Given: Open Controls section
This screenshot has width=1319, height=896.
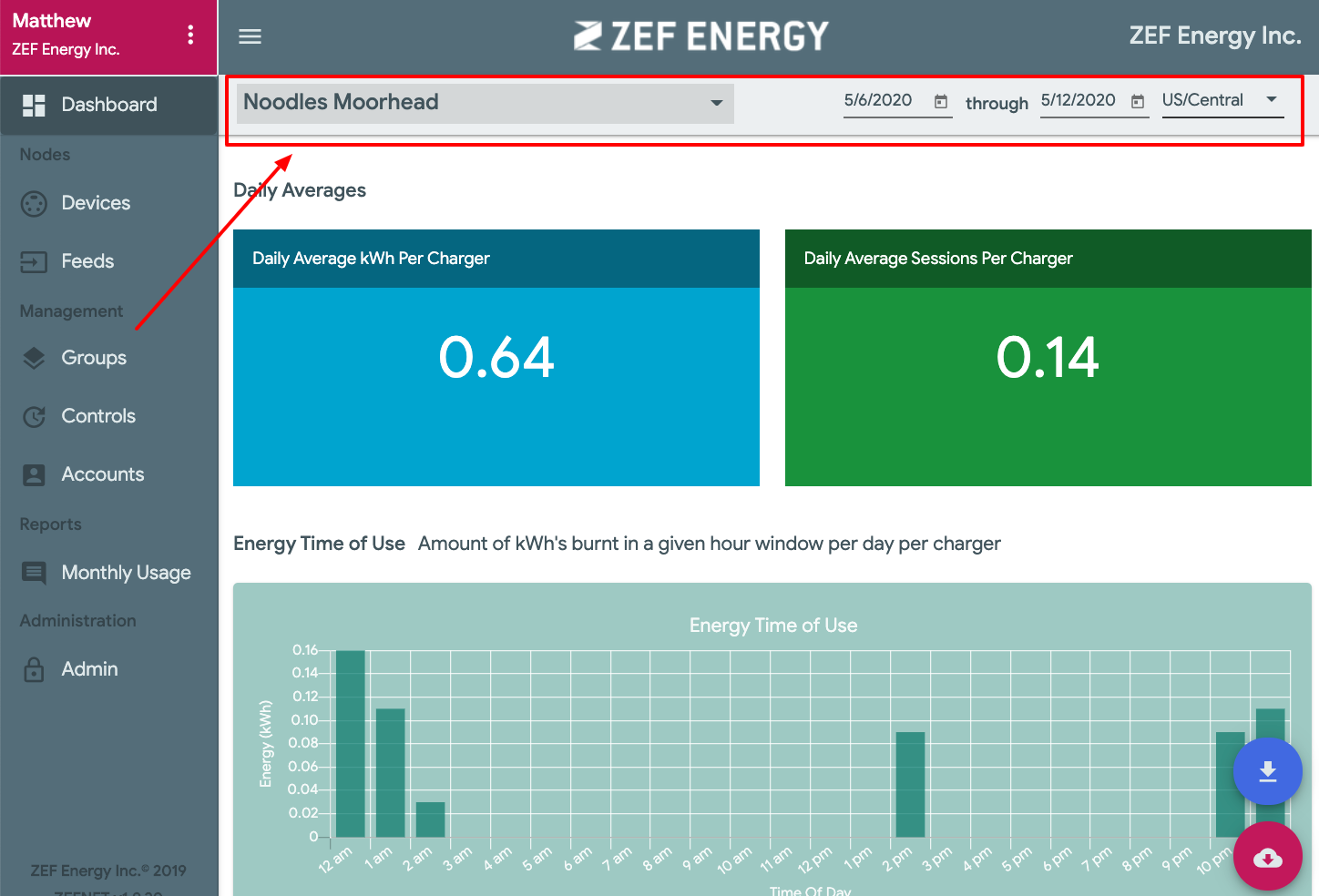Looking at the screenshot, I should click(109, 416).
